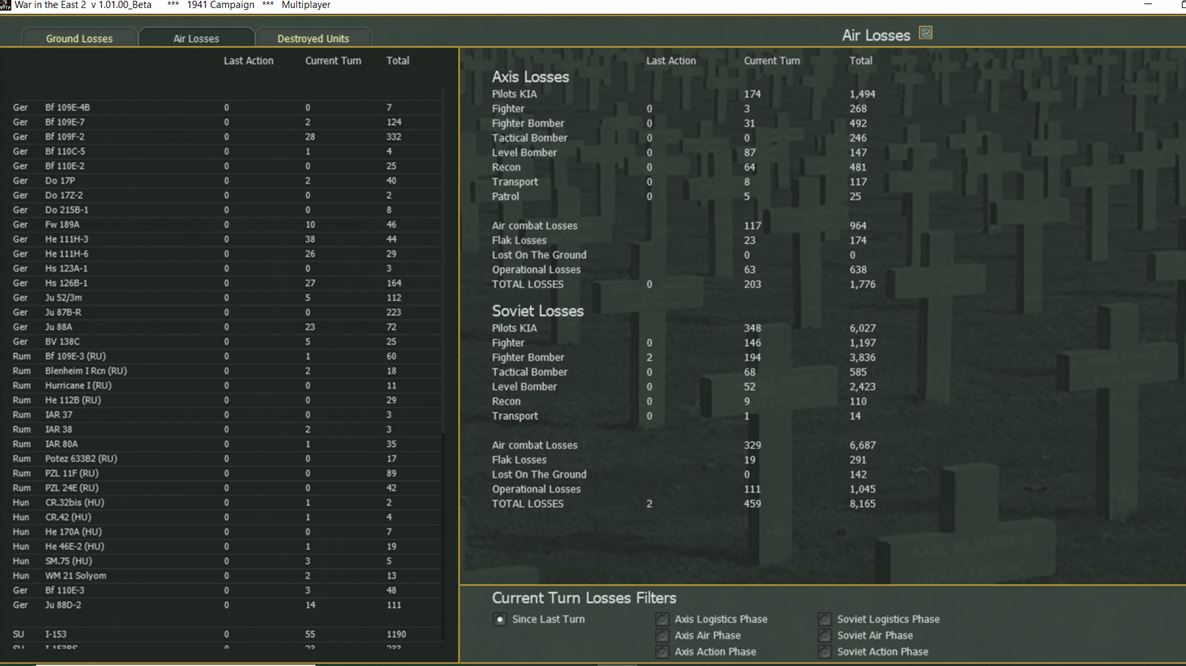Select the He 170A (HU) row
1186x666 pixels.
pyautogui.click(x=225, y=532)
